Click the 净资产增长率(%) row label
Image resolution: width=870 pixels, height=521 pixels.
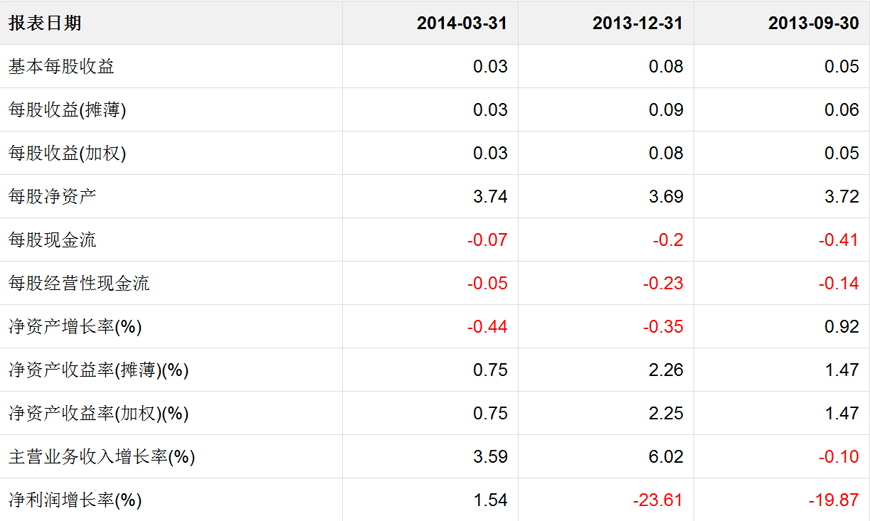75,327
